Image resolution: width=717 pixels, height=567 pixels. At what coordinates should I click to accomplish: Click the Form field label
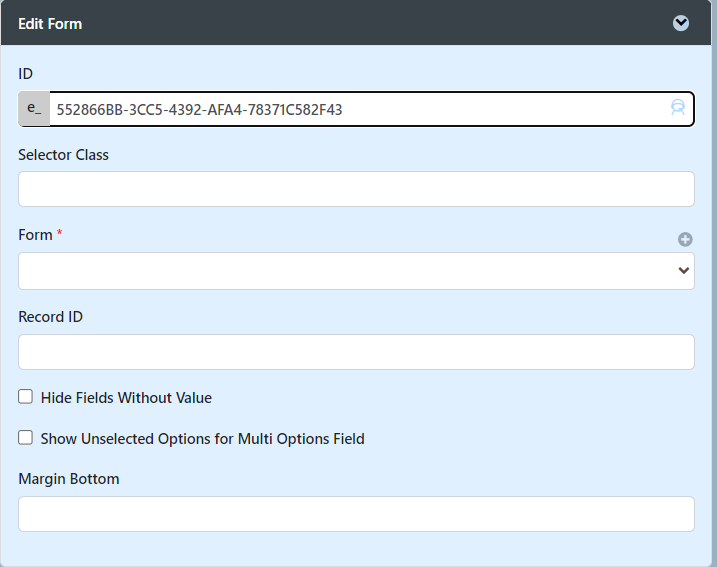point(35,235)
